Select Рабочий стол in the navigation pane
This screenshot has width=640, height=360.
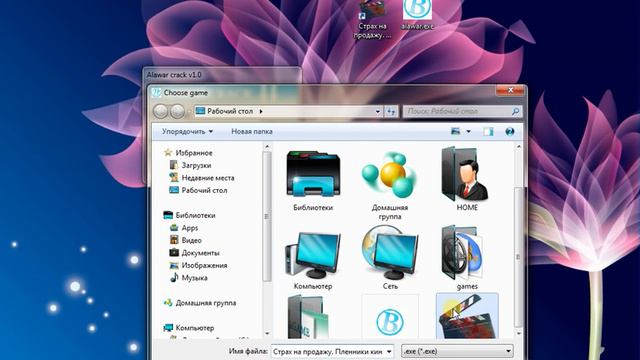click(204, 190)
